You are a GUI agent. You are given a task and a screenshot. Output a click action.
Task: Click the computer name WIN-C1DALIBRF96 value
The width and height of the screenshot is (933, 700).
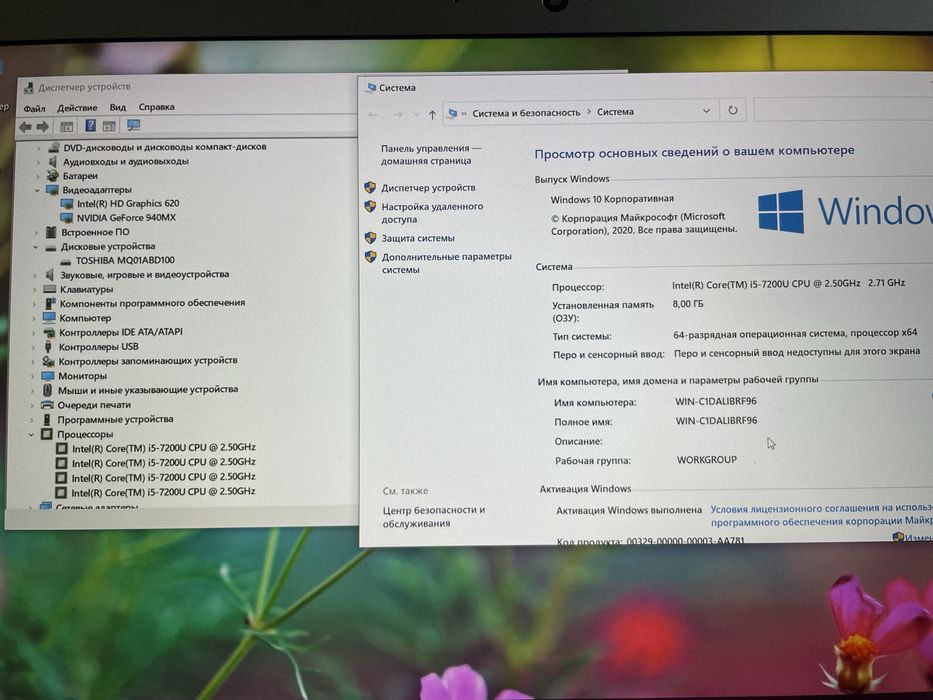(716, 401)
